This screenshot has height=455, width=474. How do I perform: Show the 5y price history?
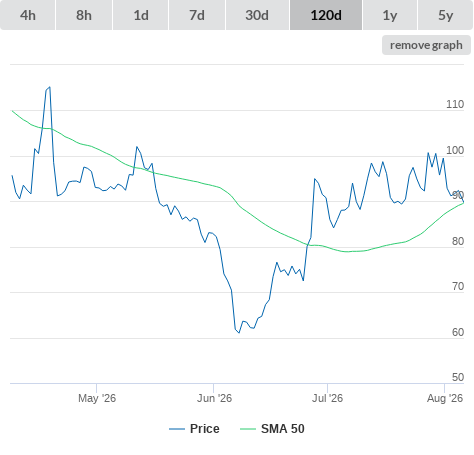tap(445, 15)
